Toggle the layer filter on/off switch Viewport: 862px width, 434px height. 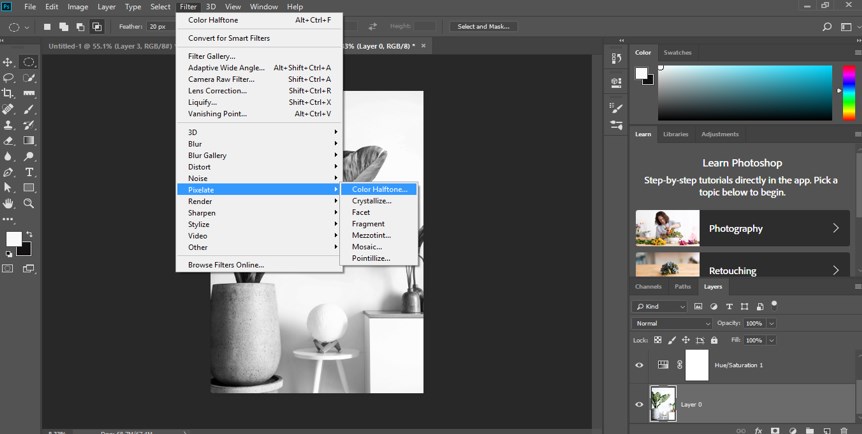pos(774,304)
